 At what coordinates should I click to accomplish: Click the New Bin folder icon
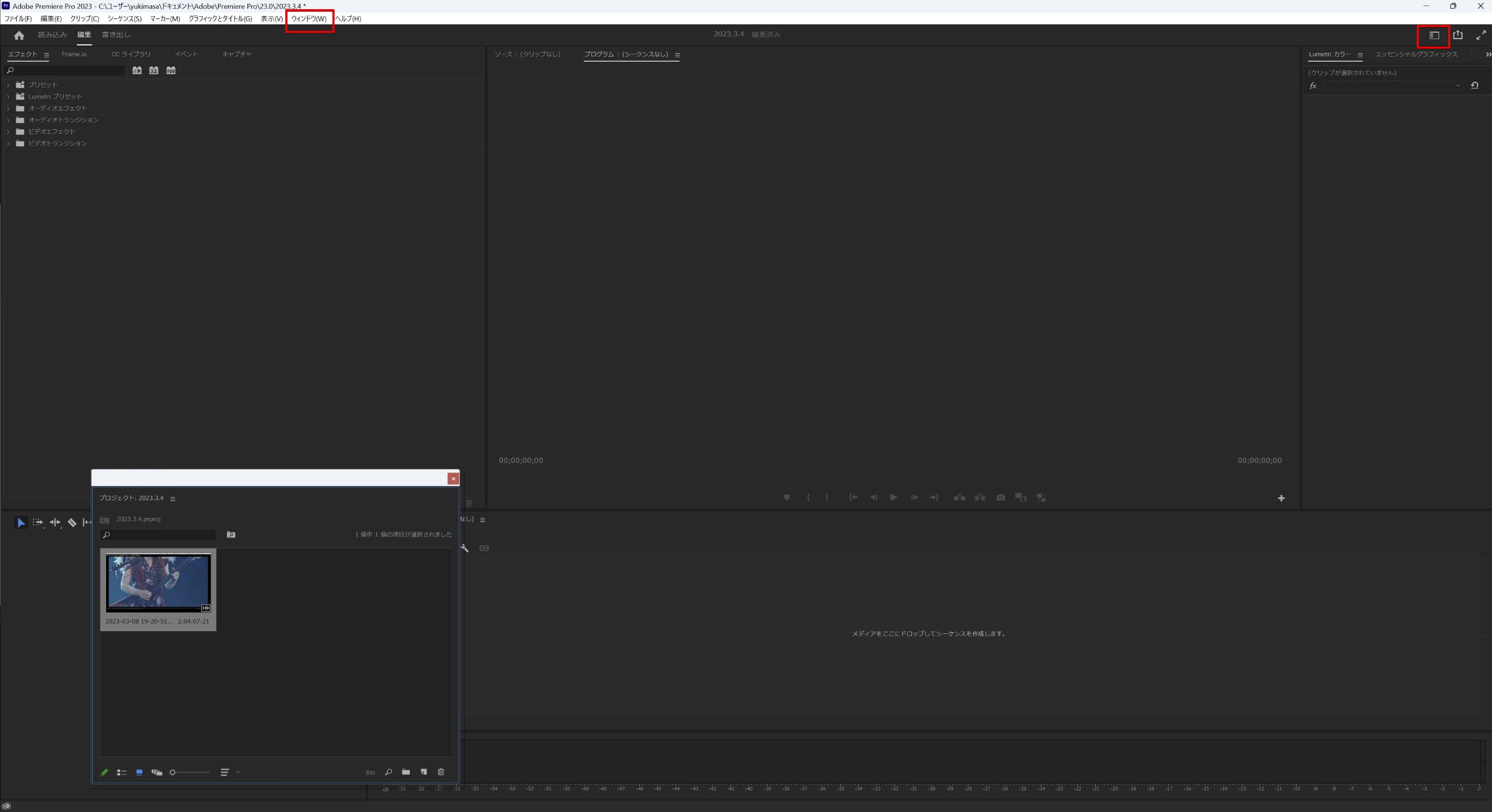(x=406, y=772)
